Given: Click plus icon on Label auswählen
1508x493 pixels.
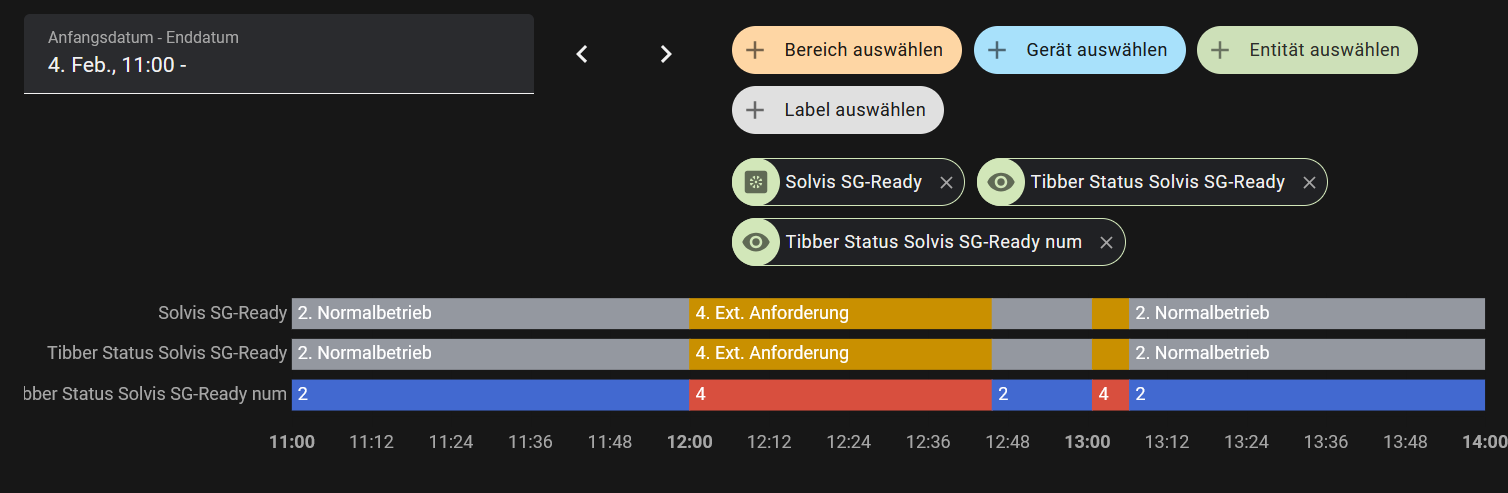Looking at the screenshot, I should (x=756, y=110).
